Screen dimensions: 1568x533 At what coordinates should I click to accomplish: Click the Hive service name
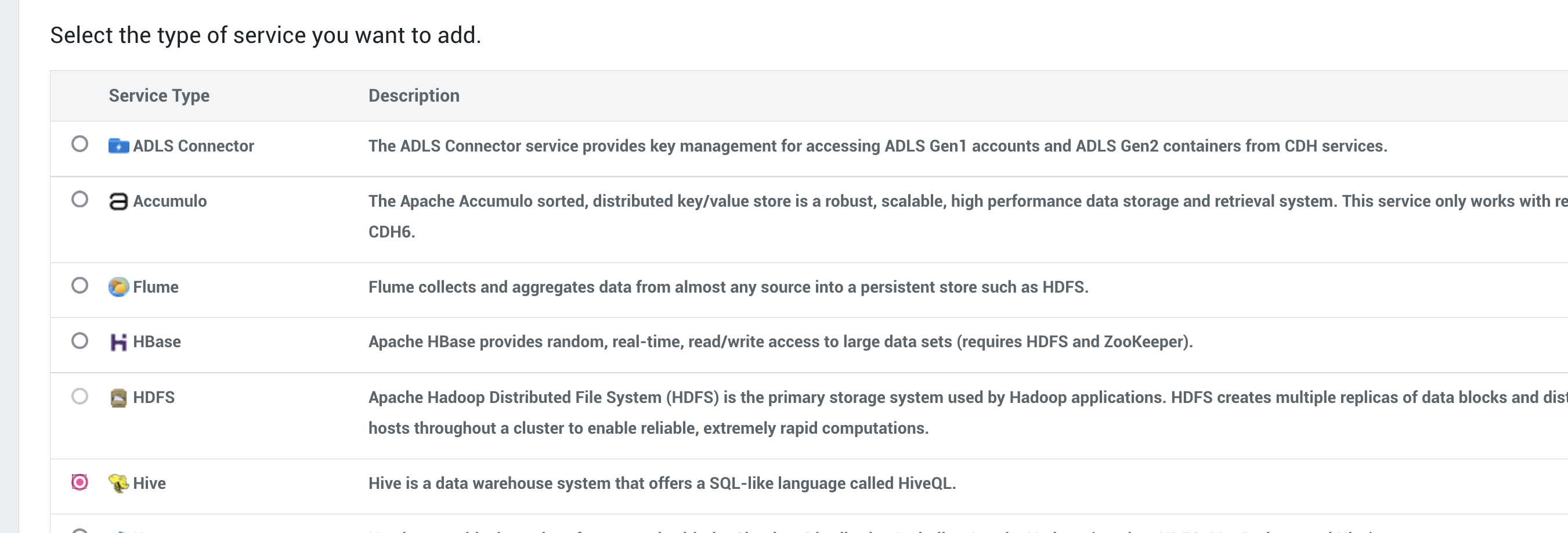[x=150, y=484]
